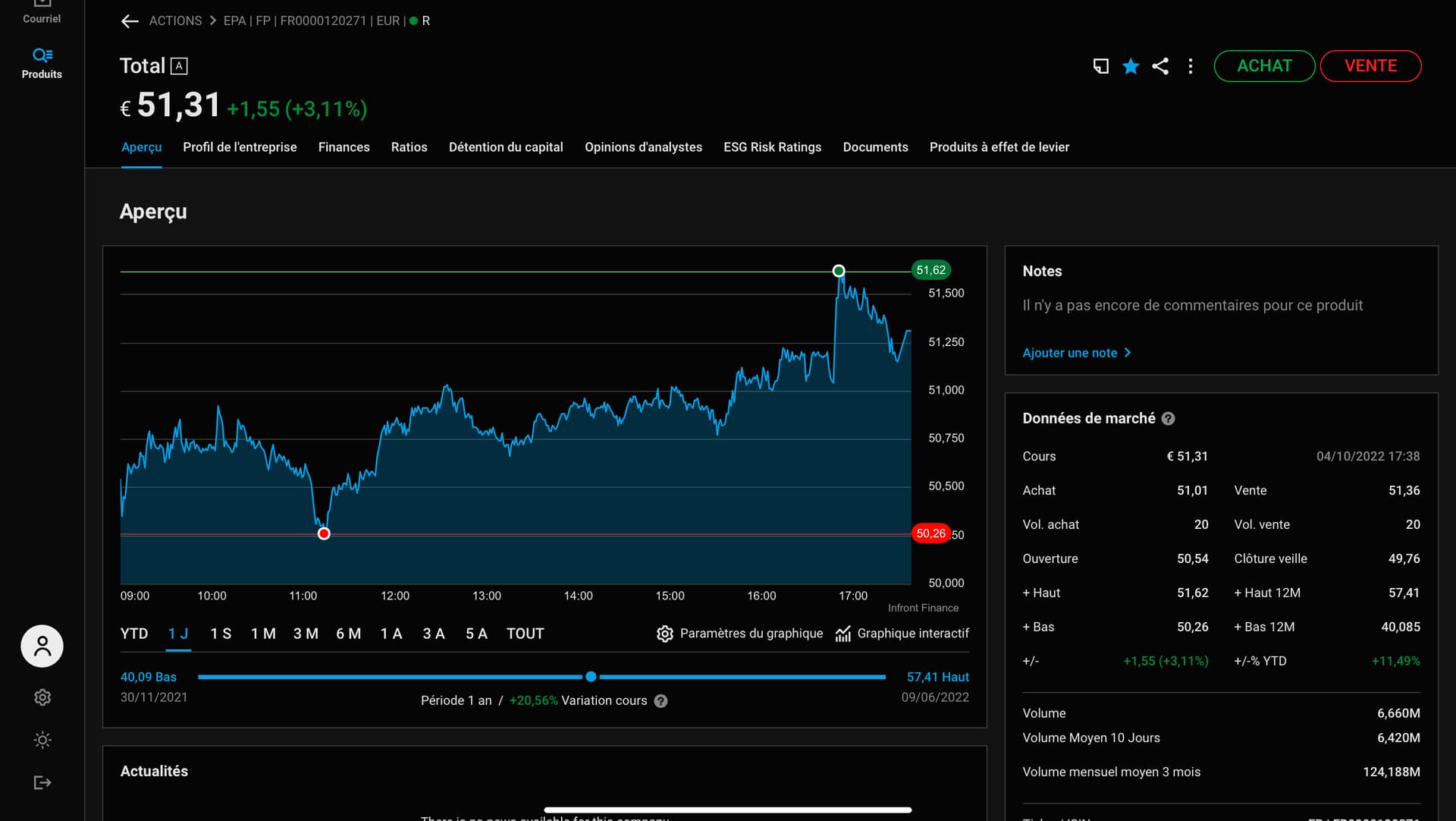Image resolution: width=1456 pixels, height=821 pixels.
Task: Open the Opinions d'analystes tab
Action: tap(643, 147)
